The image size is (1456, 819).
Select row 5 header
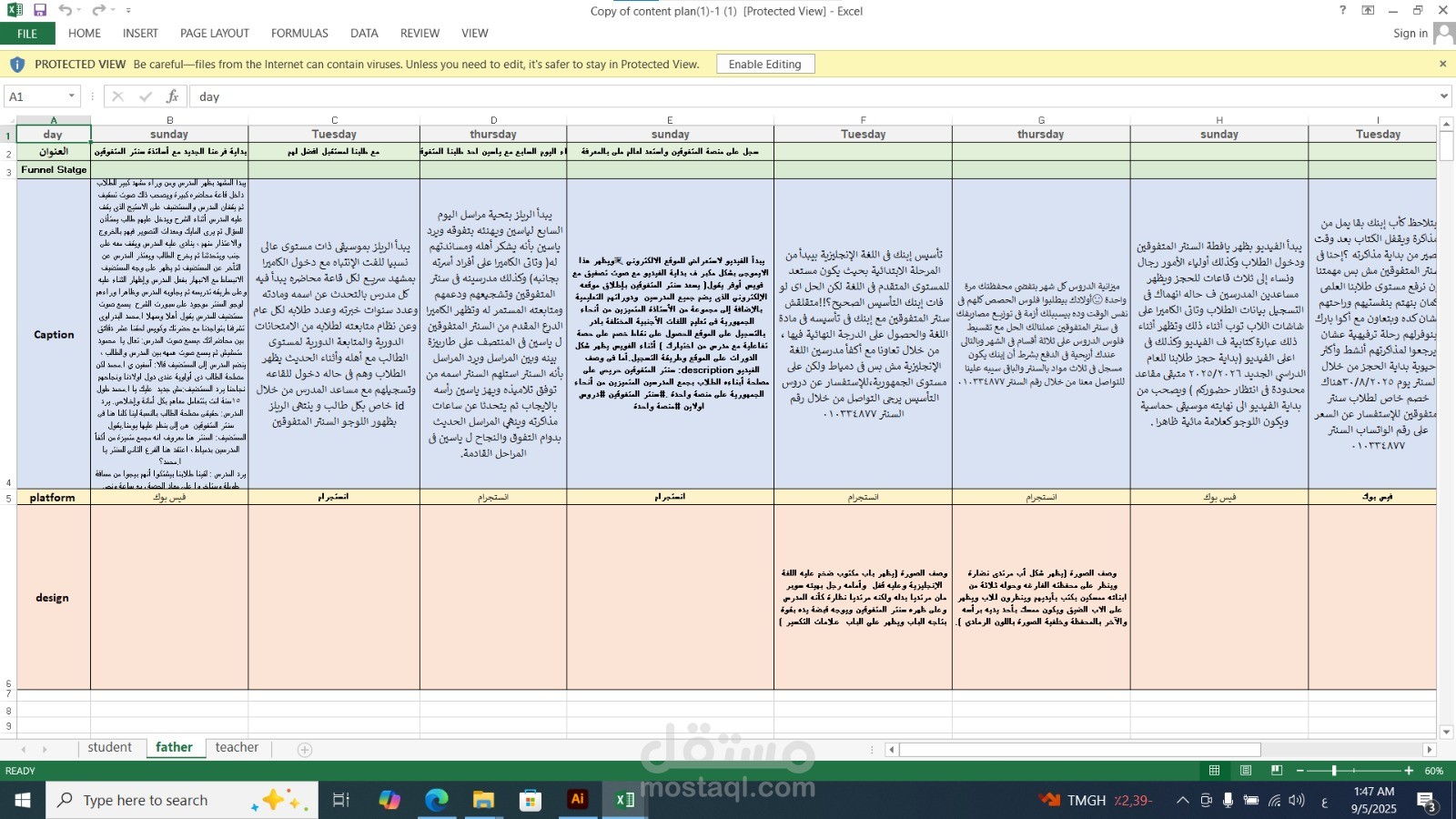click(x=8, y=498)
